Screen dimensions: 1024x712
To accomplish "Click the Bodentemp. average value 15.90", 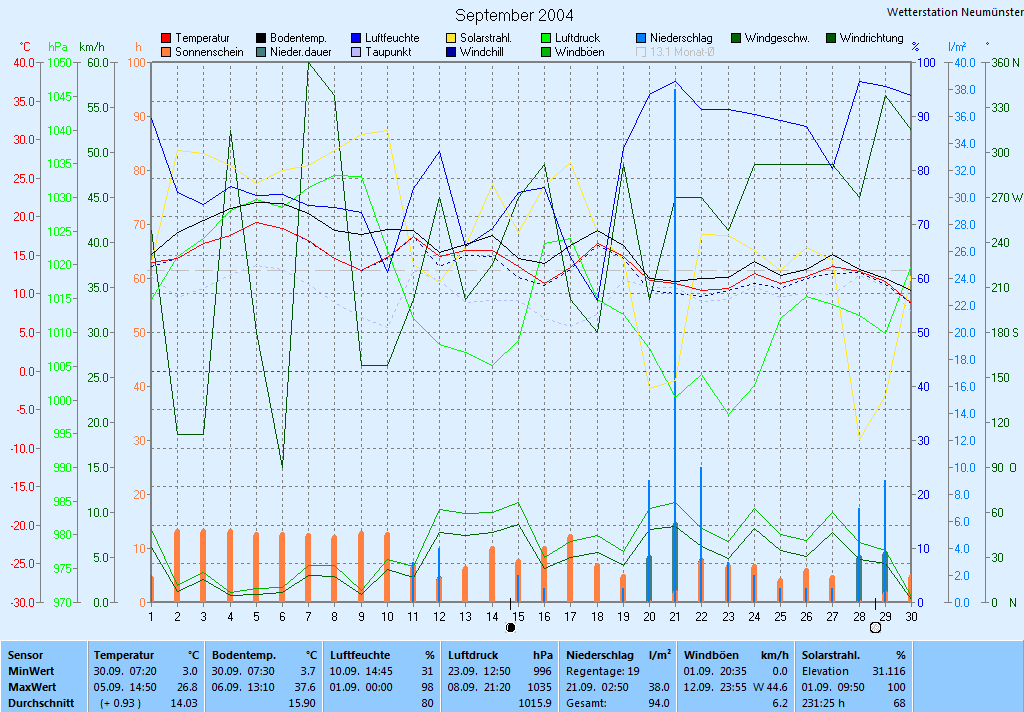I will tap(302, 704).
